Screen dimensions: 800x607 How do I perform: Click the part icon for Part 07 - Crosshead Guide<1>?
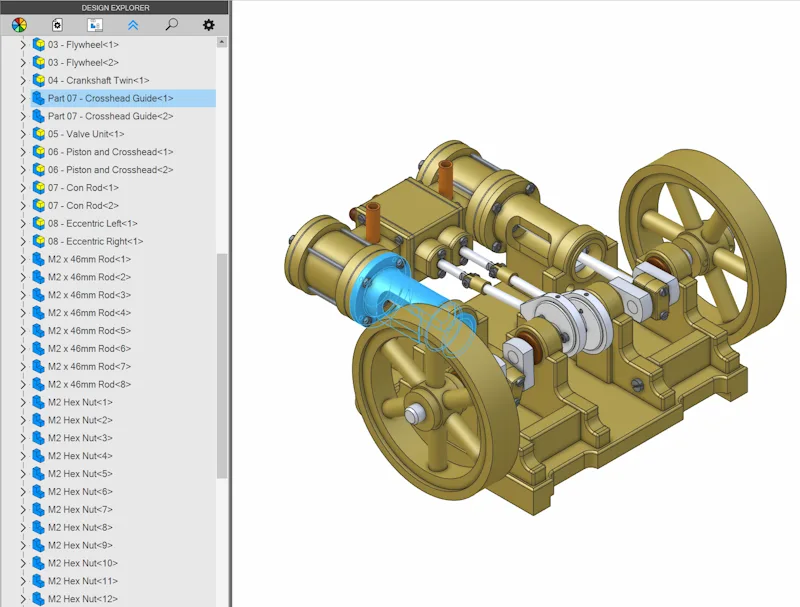click(38, 98)
